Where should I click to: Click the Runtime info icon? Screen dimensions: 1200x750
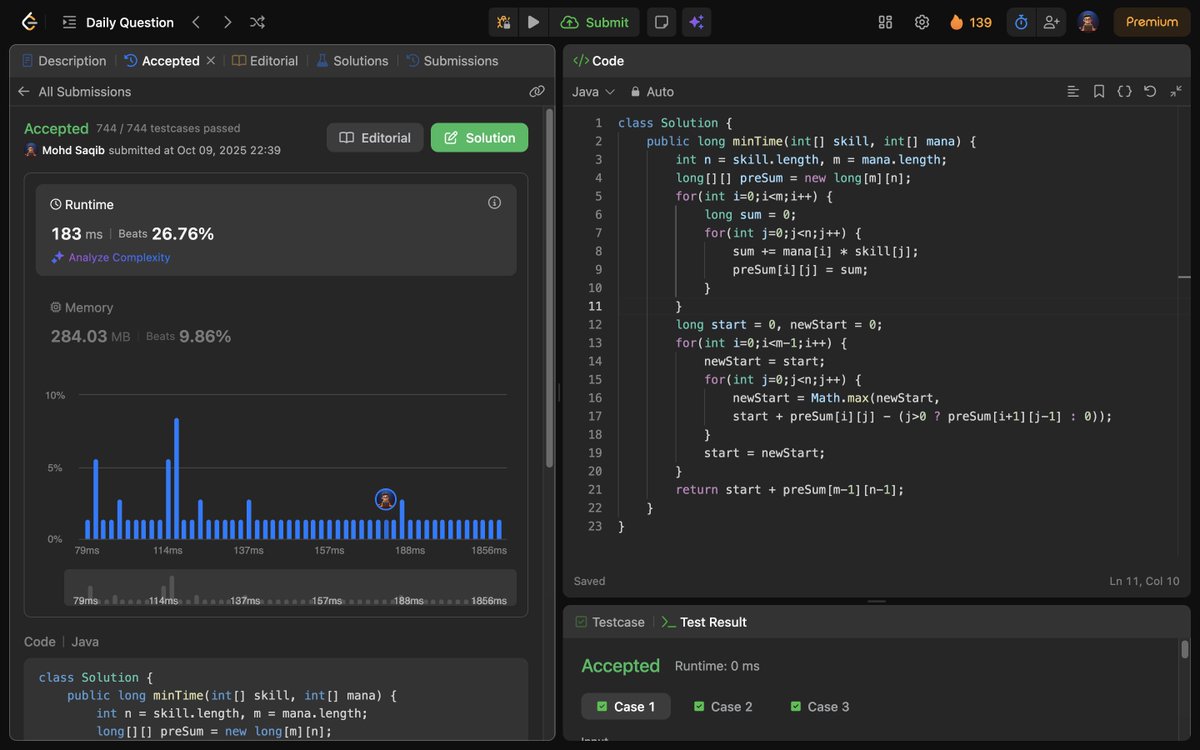coord(494,203)
